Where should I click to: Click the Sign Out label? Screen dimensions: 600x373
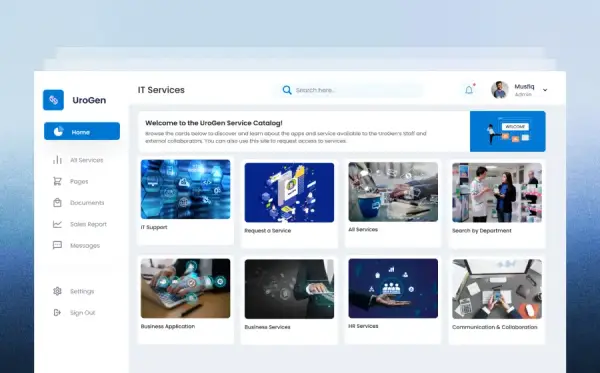(83, 313)
